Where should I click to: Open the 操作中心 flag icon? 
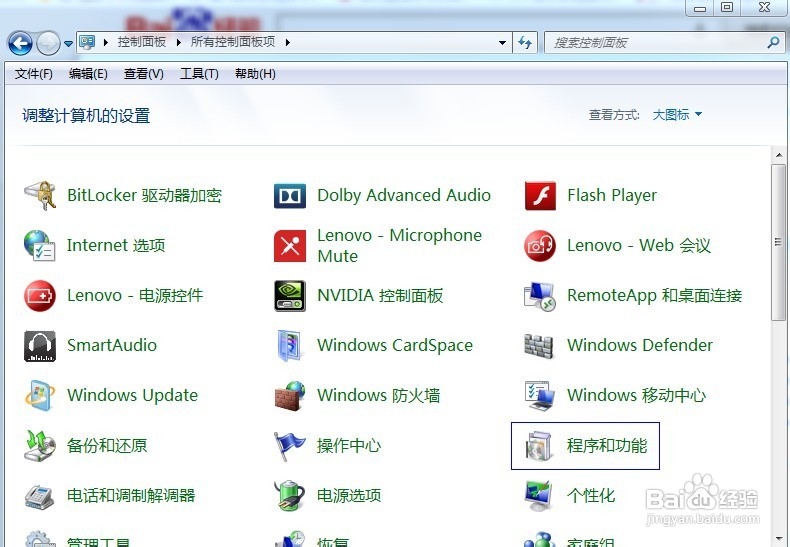tap(290, 446)
